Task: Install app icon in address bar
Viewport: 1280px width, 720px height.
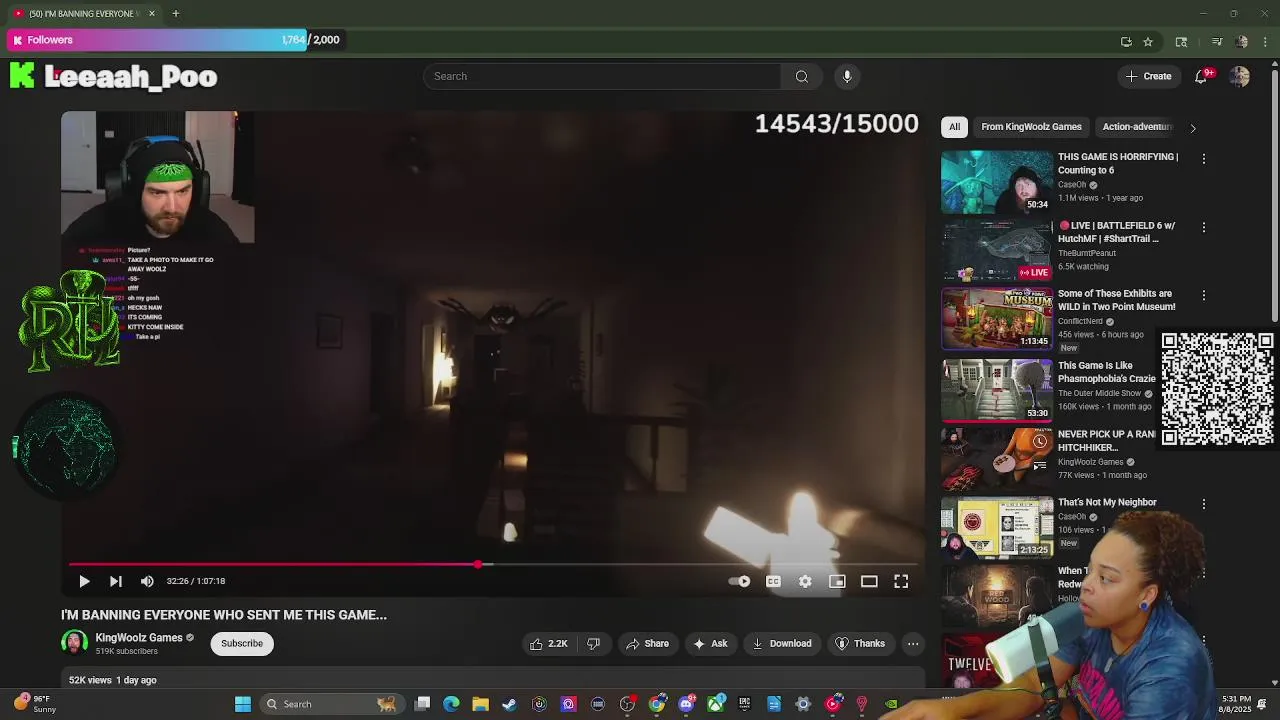Action: (1126, 42)
